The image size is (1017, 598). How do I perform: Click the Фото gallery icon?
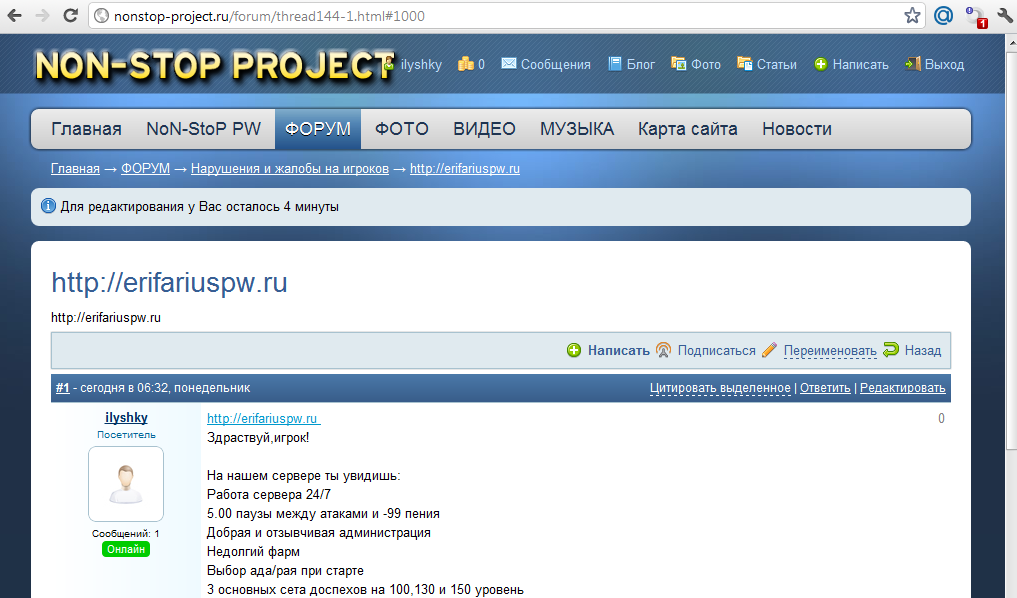click(x=678, y=64)
